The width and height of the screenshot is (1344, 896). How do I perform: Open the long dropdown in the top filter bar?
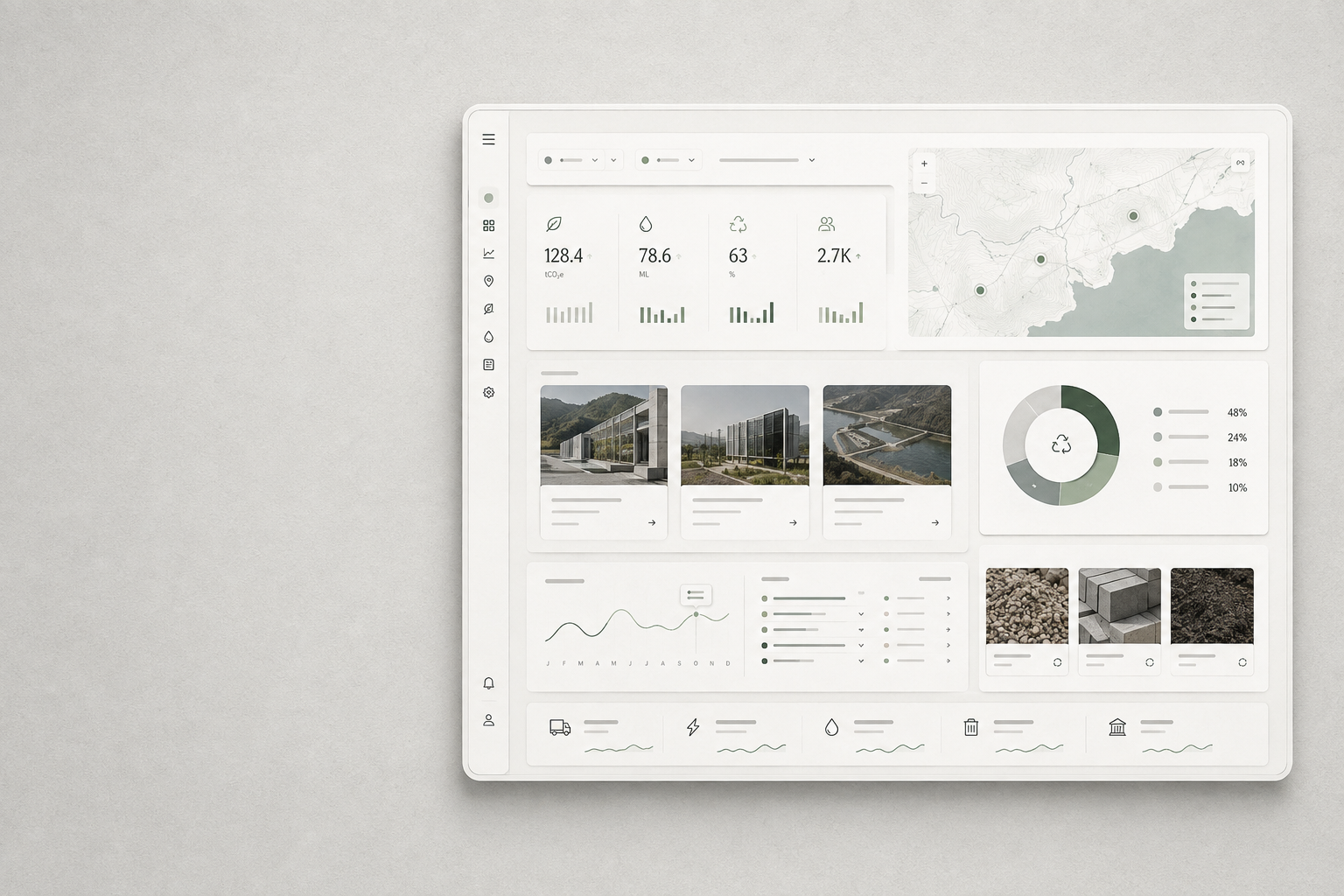pos(767,160)
